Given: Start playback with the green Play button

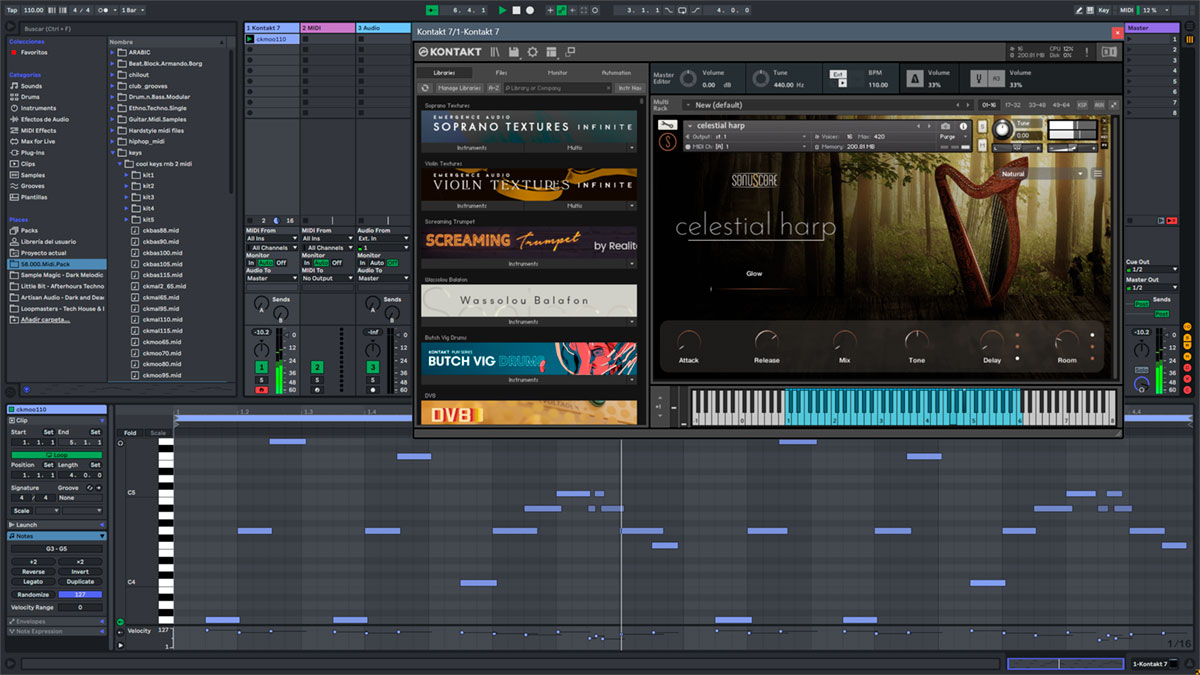Looking at the screenshot, I should click(x=502, y=10).
